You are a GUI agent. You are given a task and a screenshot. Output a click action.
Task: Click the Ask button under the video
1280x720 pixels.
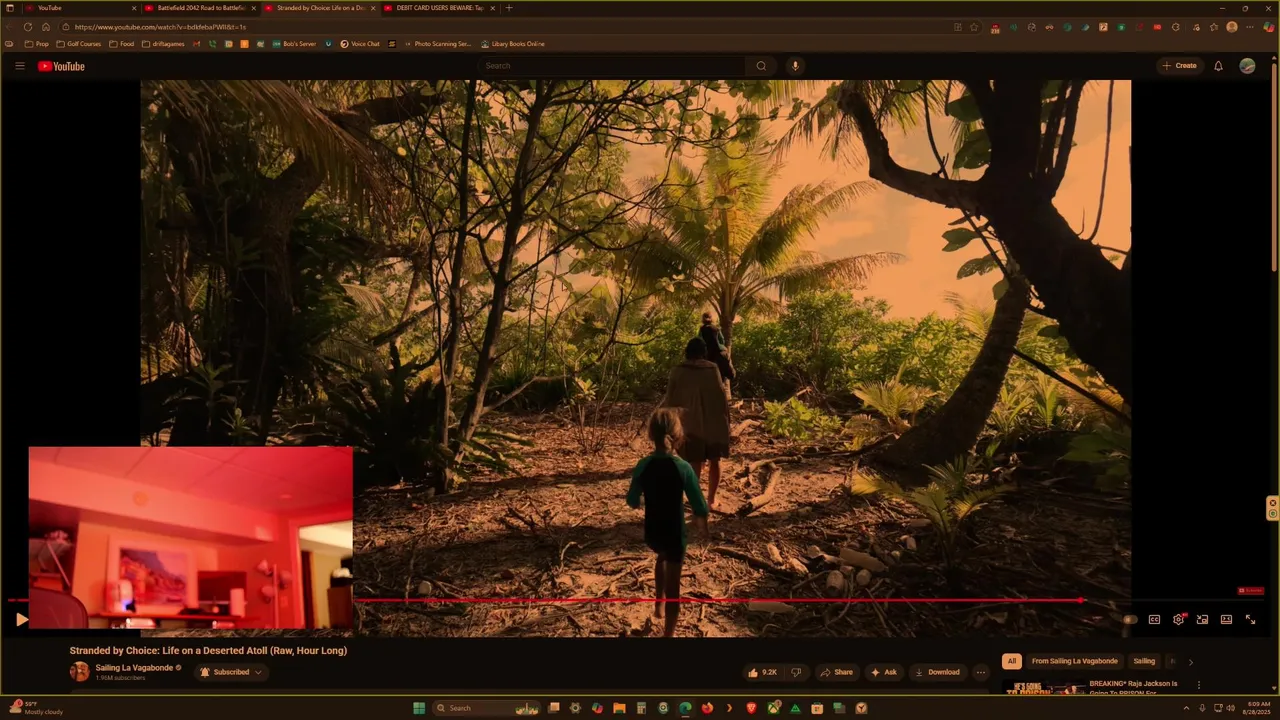[884, 672]
